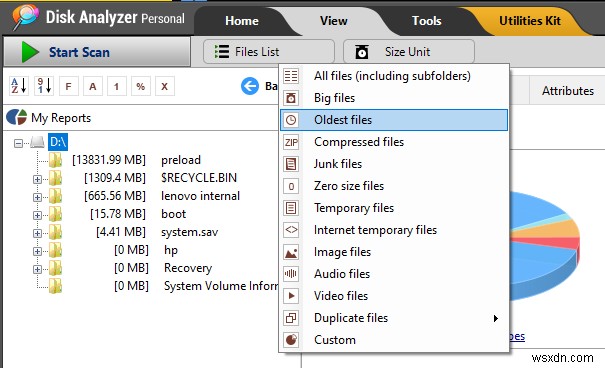Choose Audio files menu entry
Screen dimensions: 605x368
[394, 274]
